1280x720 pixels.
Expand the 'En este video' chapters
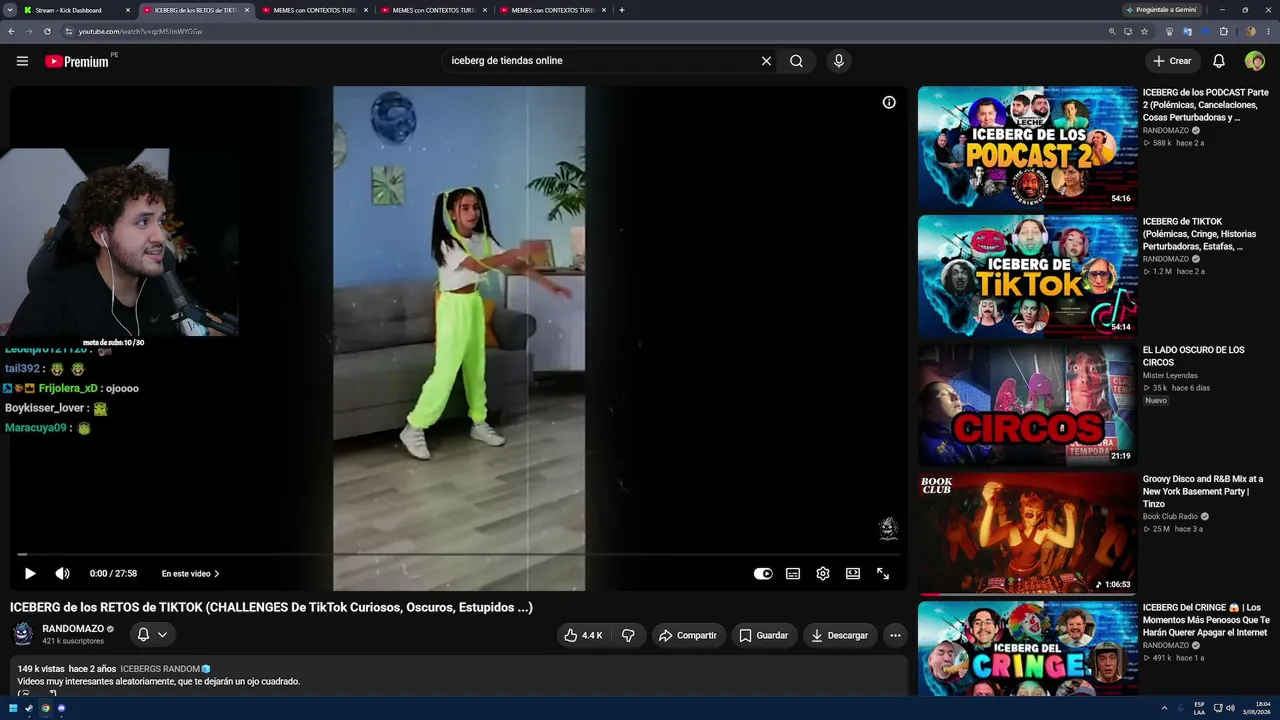coord(190,574)
